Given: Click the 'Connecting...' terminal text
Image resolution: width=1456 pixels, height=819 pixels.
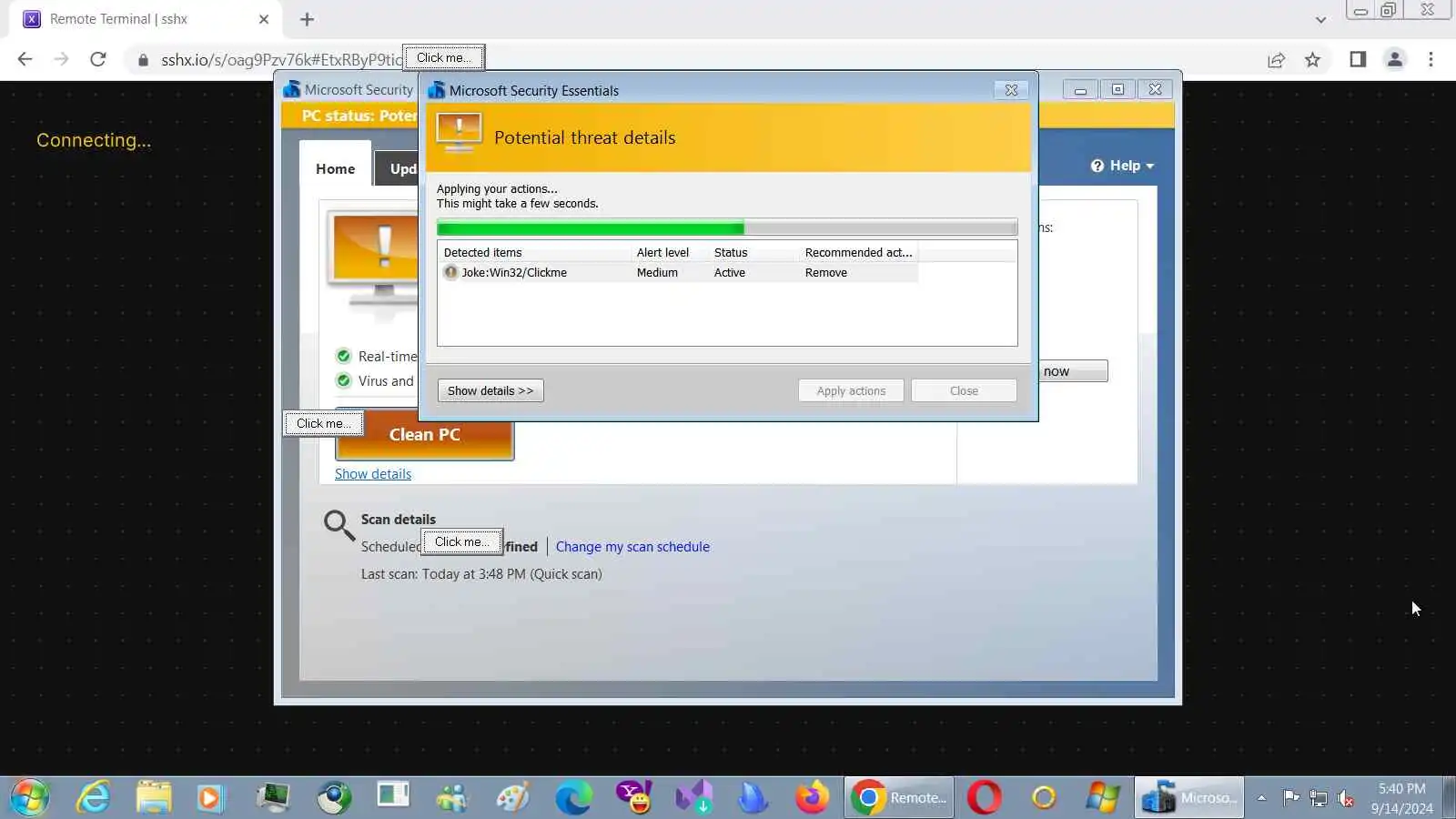Looking at the screenshot, I should pyautogui.click(x=94, y=140).
